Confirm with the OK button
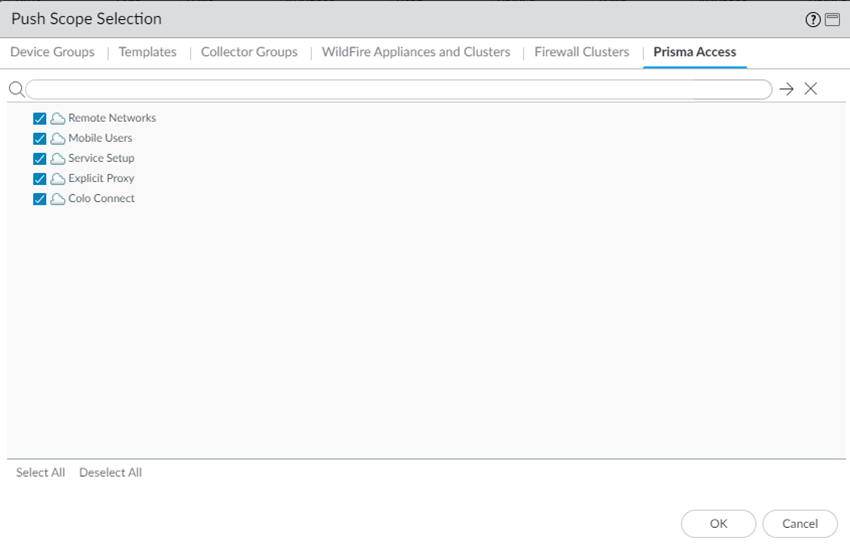The image size is (850, 550). point(718,523)
